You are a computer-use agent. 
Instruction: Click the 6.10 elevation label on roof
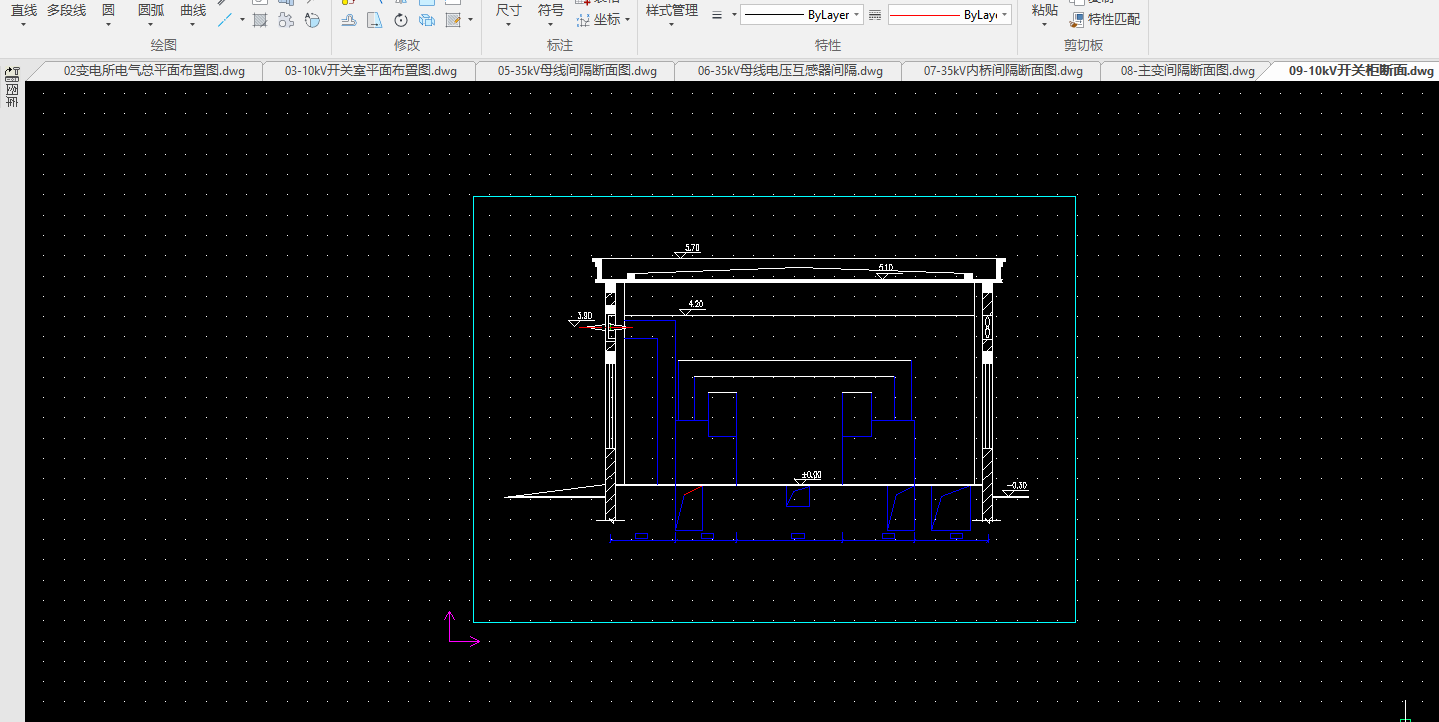pos(885,267)
